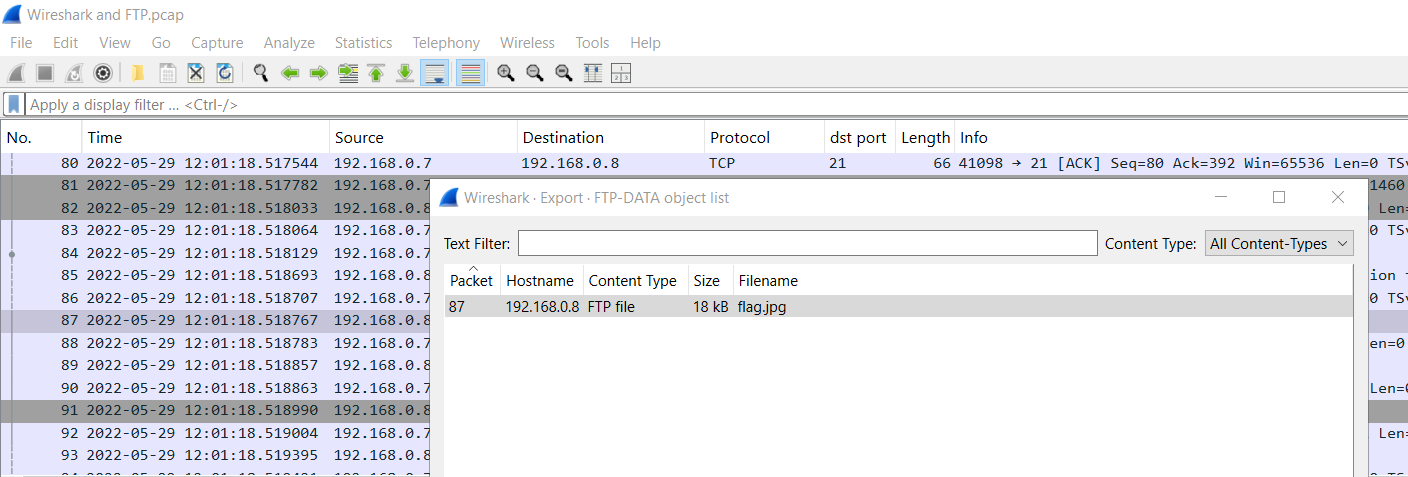This screenshot has height=477, width=1408.
Task: Select packet 91 in packet list
Action: pyautogui.click(x=216, y=410)
